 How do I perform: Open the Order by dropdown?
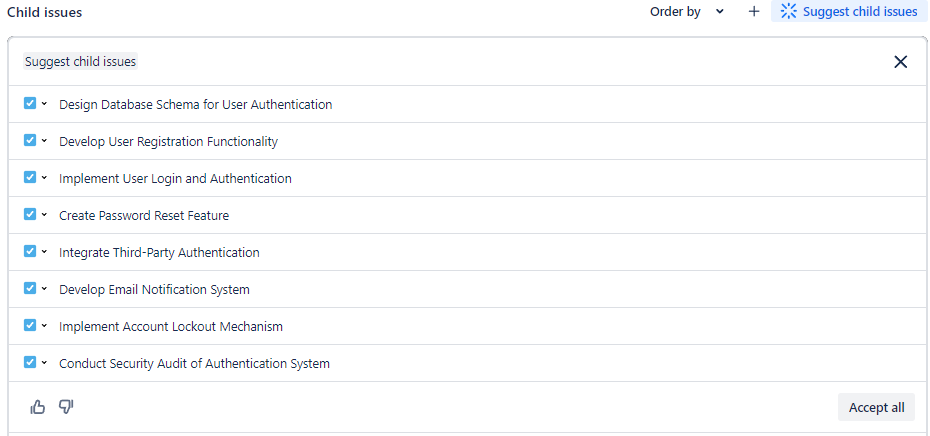click(688, 12)
